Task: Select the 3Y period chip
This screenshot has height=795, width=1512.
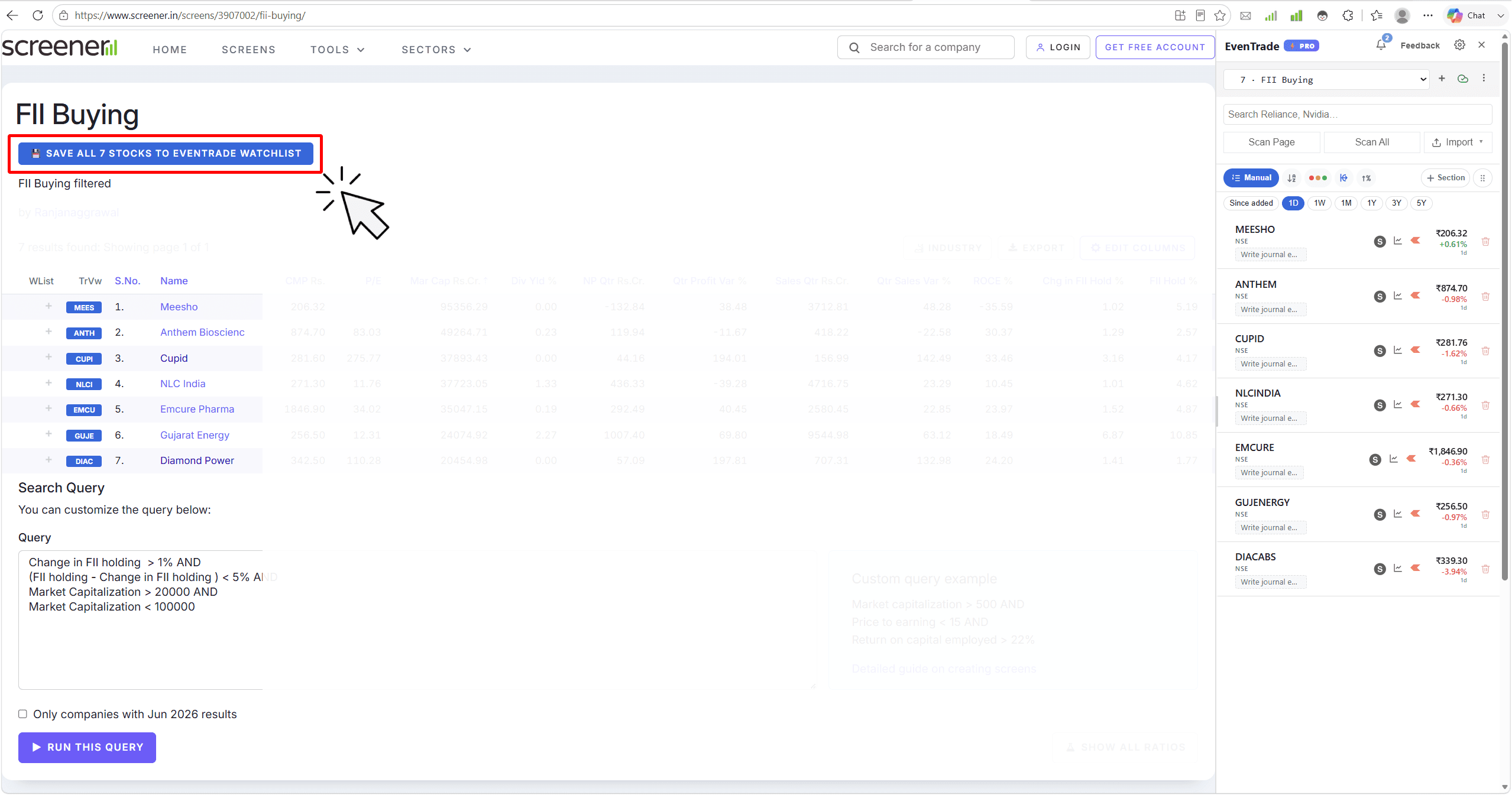Action: pos(1397,203)
